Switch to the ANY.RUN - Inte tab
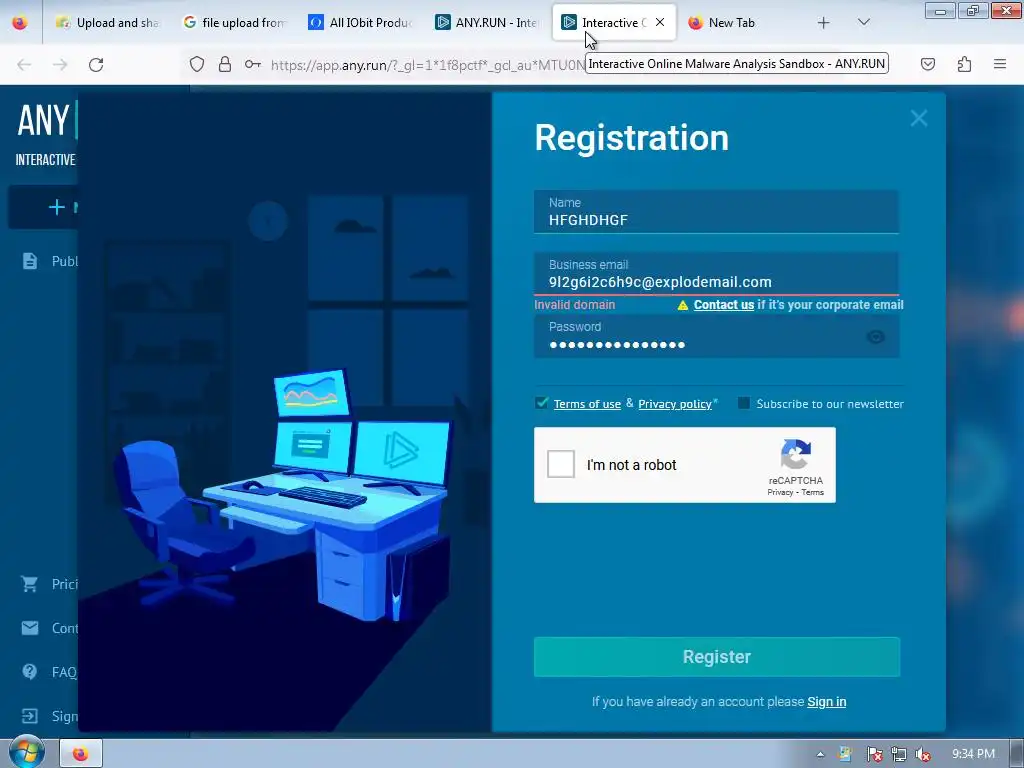Screen dimensions: 1024x768 (x=487, y=23)
